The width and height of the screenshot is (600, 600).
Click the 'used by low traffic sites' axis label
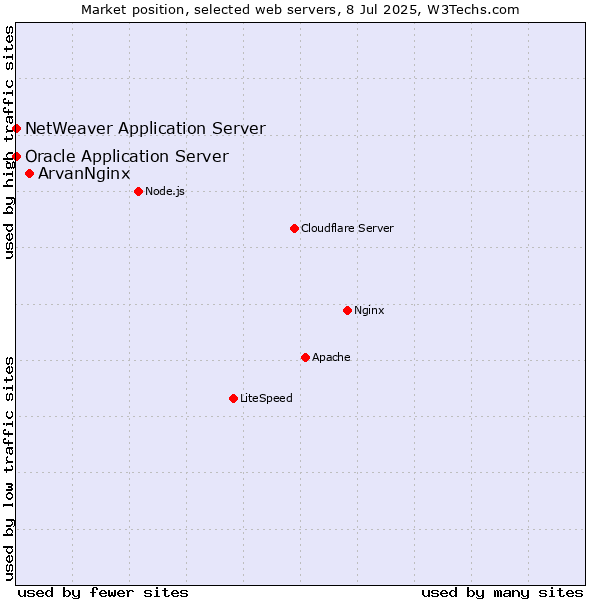(9, 469)
